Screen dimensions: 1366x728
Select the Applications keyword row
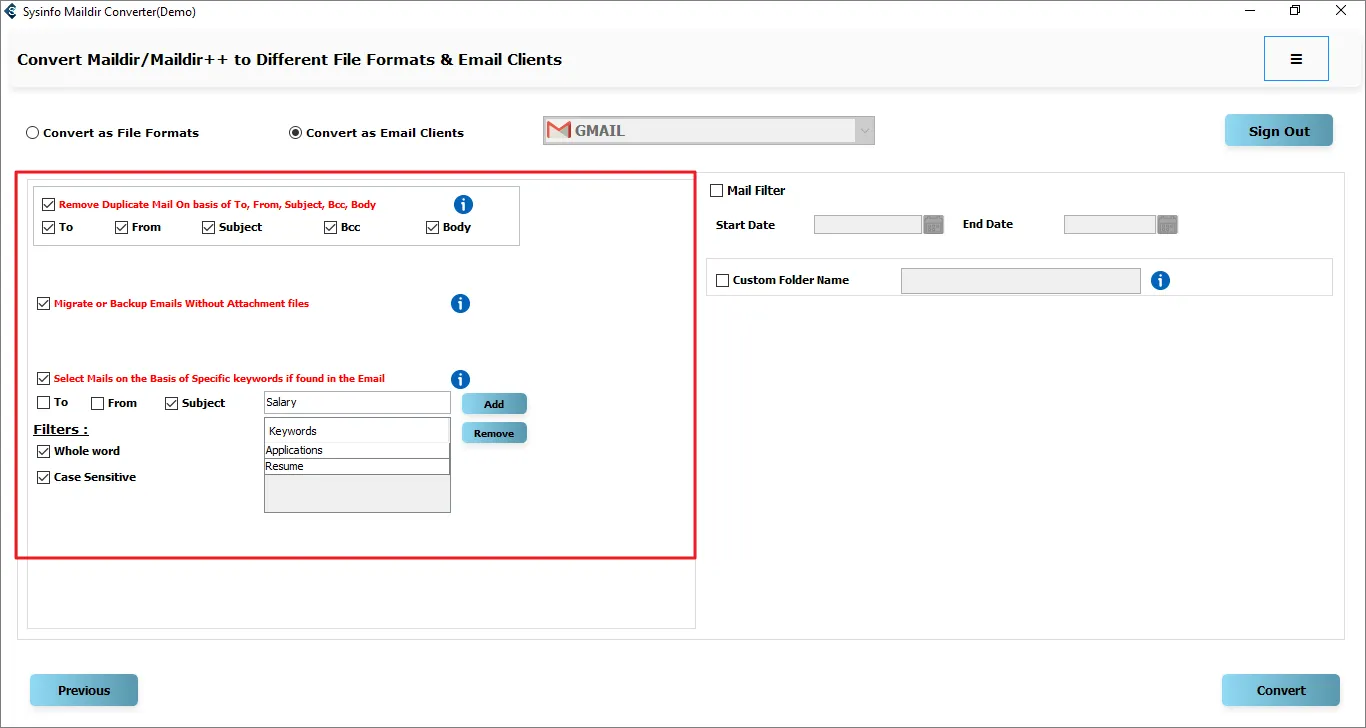point(356,451)
